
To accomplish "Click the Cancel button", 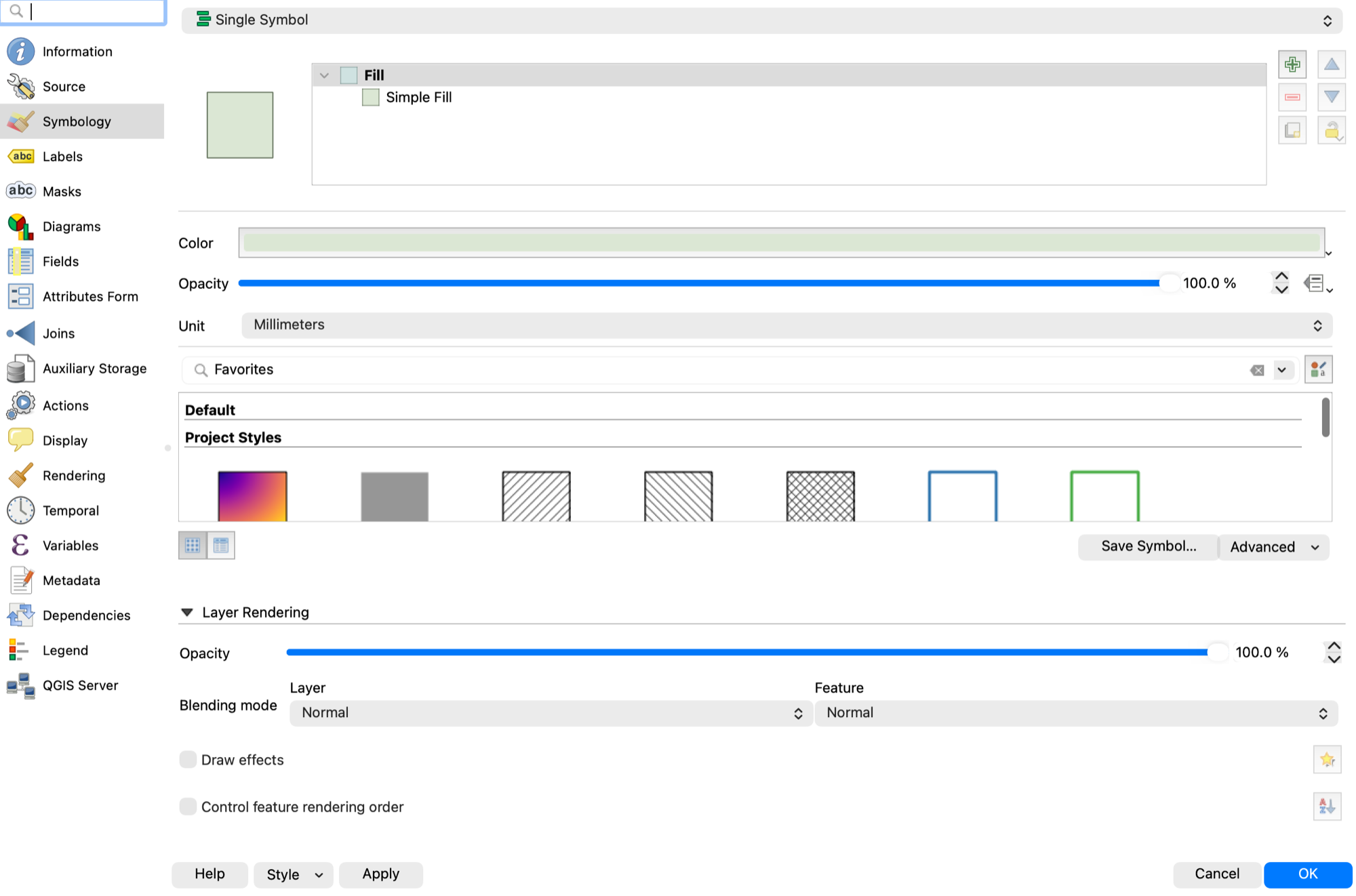I will [x=1217, y=874].
